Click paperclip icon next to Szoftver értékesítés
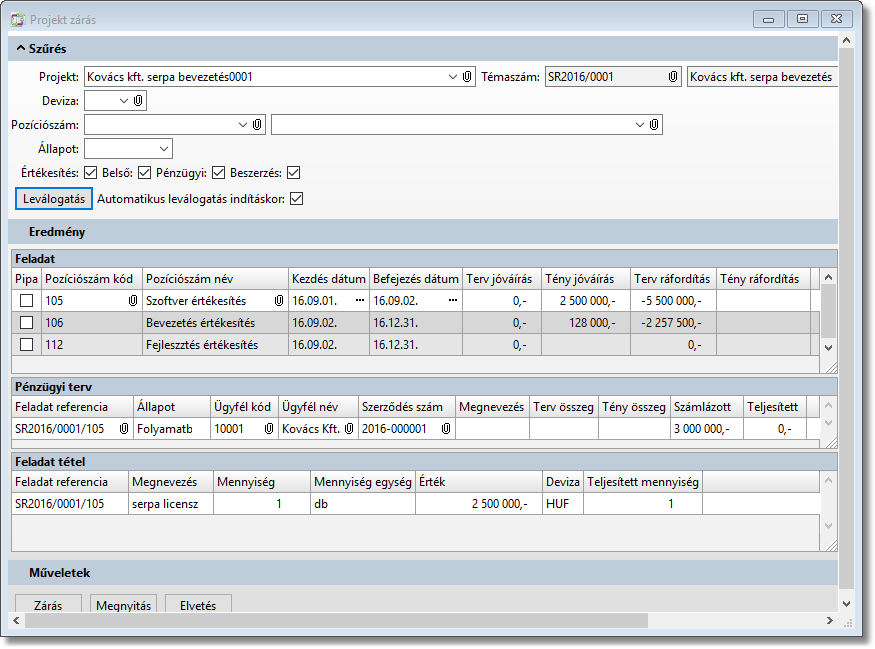The image size is (875, 649). point(279,300)
